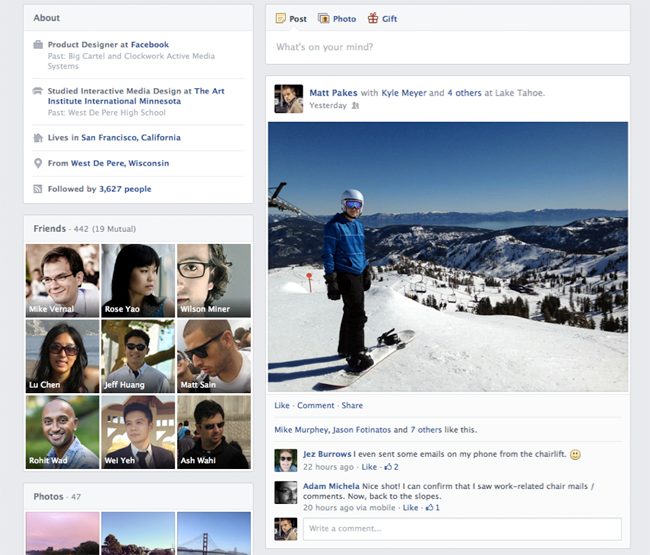This screenshot has height=555, width=650.
Task: Open the 7 others likes link
Action: pos(426,430)
